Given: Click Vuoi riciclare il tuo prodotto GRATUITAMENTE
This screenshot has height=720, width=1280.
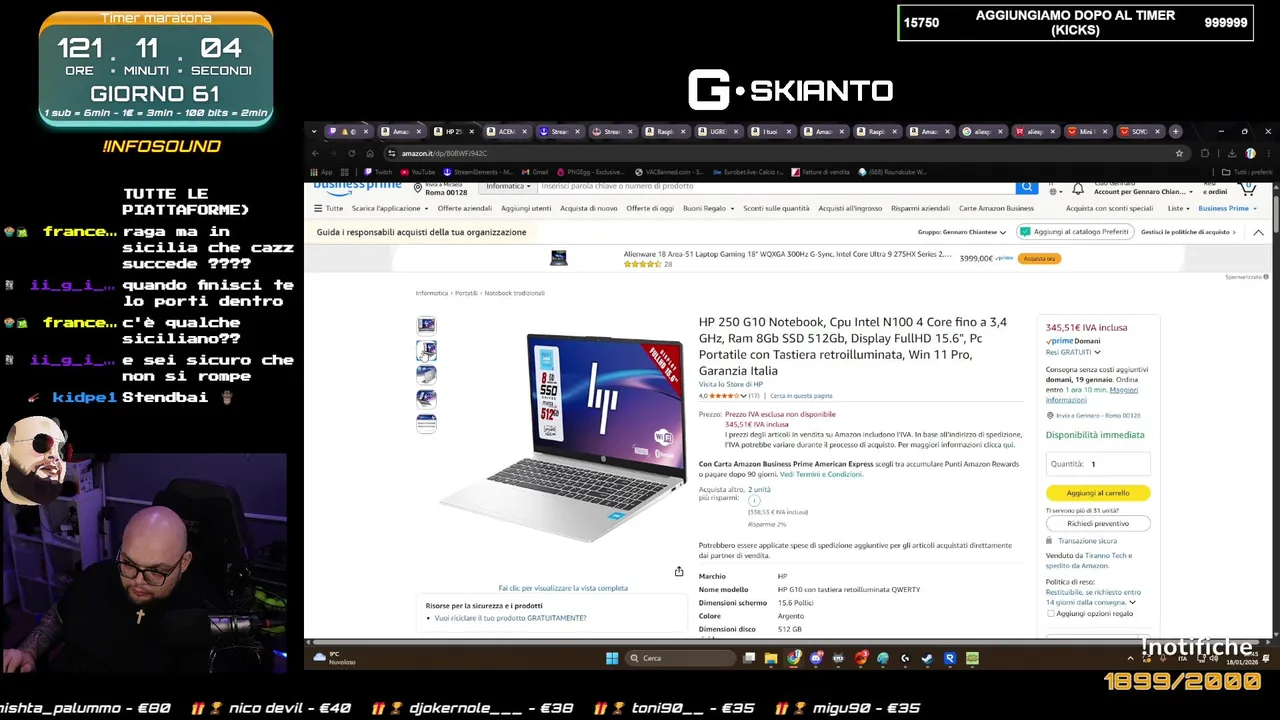Looking at the screenshot, I should pyautogui.click(x=510, y=618).
